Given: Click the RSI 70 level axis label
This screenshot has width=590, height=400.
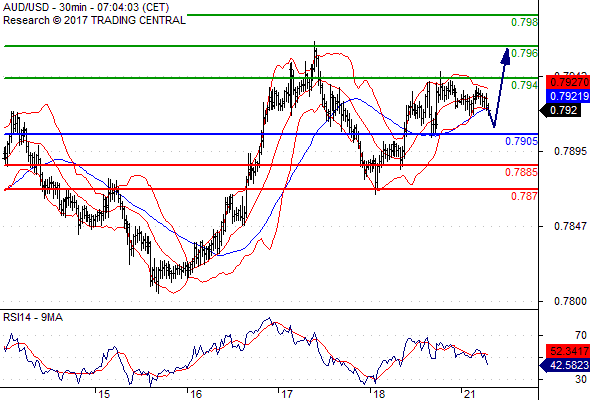Looking at the screenshot, I should pyautogui.click(x=581, y=335).
